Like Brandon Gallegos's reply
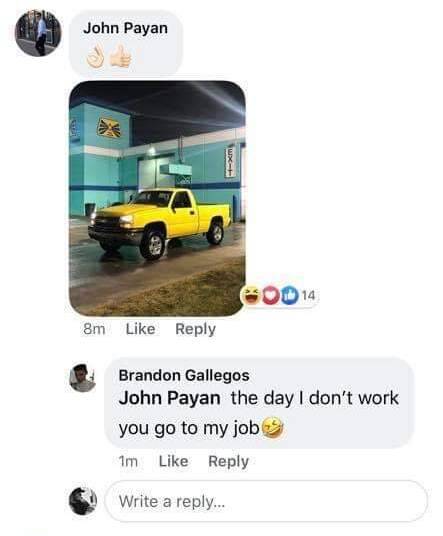The height and width of the screenshot is (536, 443). coord(174,461)
